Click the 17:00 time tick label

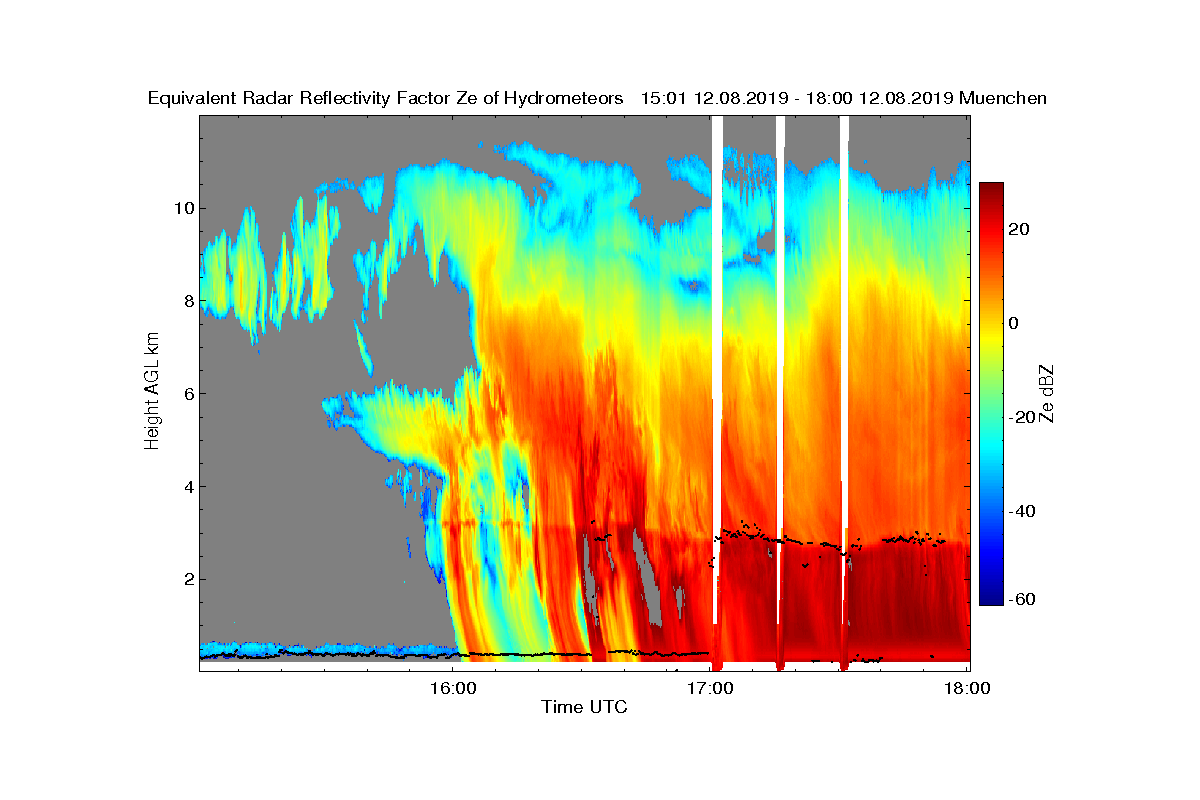click(x=711, y=687)
